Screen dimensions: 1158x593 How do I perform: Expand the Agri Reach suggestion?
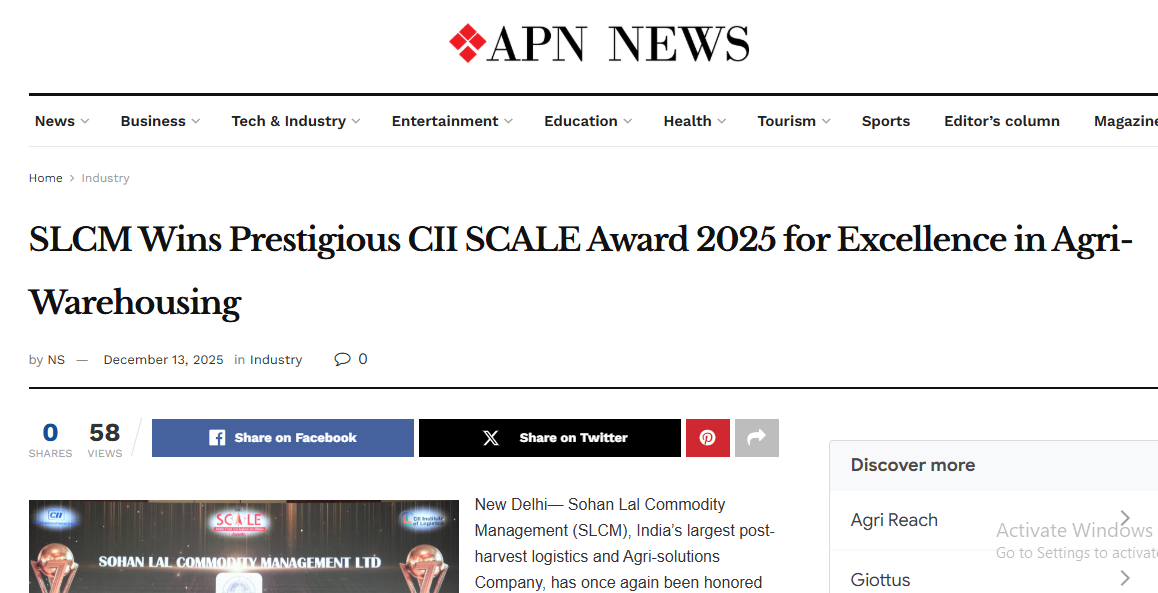[x=989, y=520]
